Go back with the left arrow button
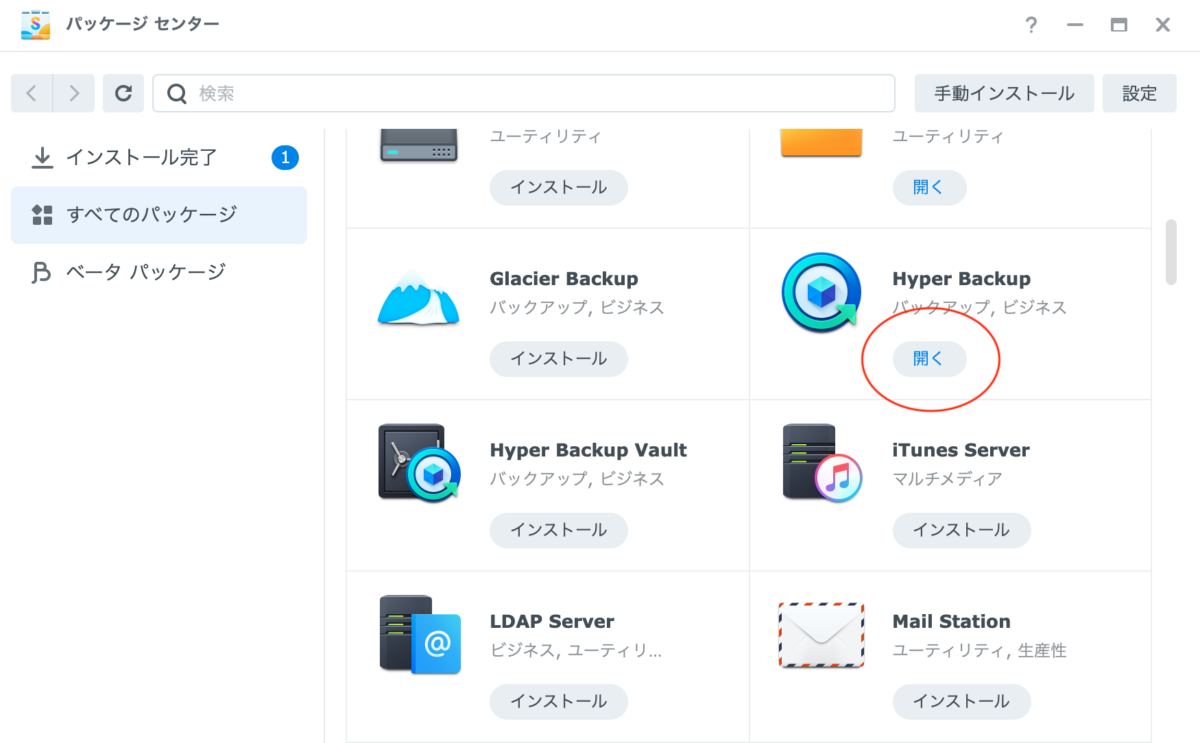Screen dimensions: 1200x743 (32, 93)
